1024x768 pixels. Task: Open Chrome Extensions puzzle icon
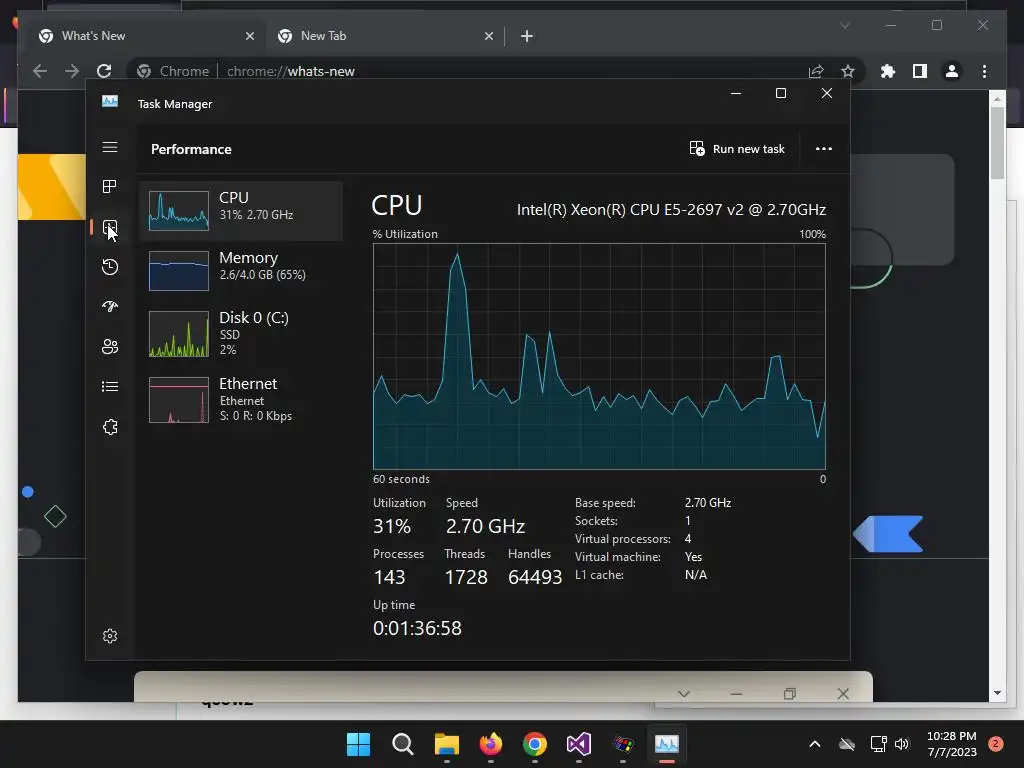[x=888, y=71]
